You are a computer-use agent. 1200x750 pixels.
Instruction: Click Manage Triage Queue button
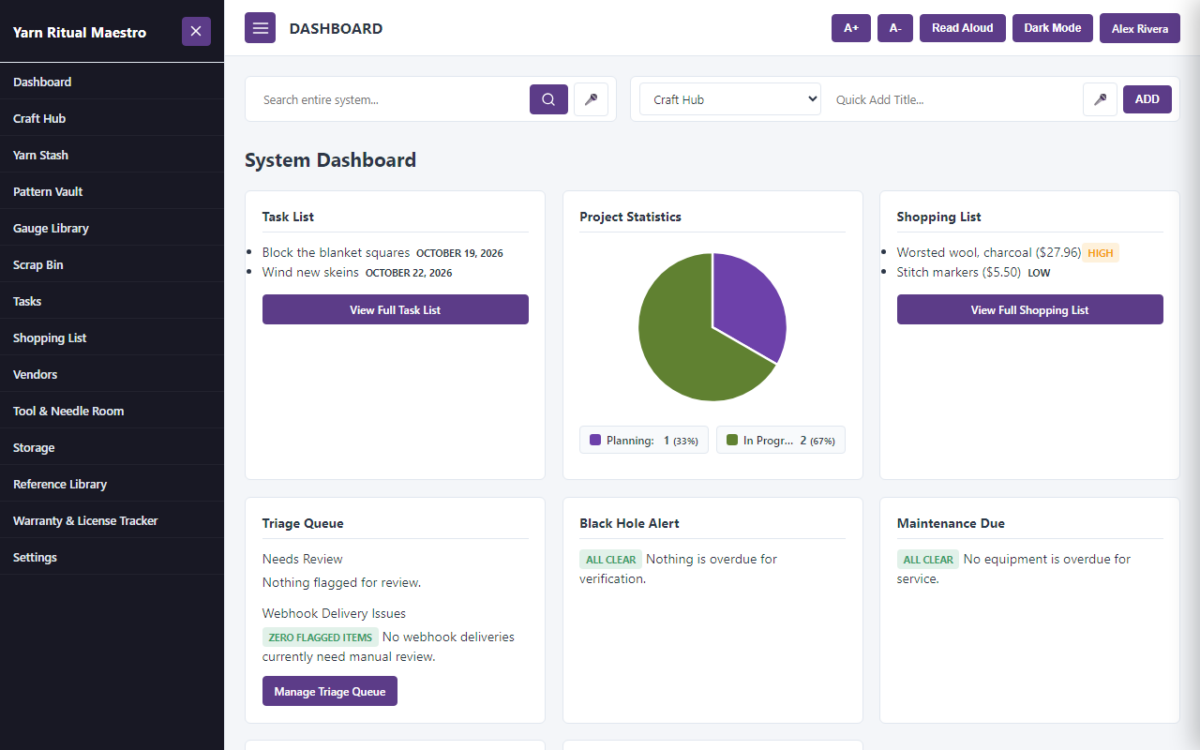point(330,691)
